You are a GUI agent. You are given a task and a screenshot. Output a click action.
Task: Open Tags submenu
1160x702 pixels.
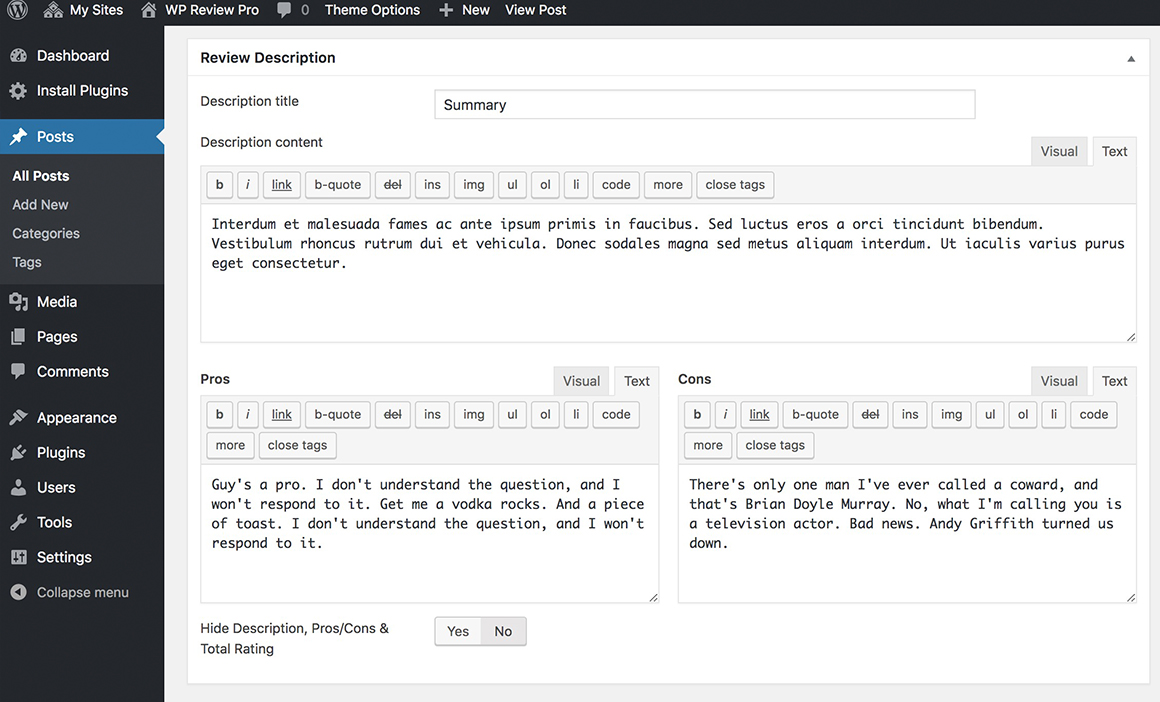27,263
